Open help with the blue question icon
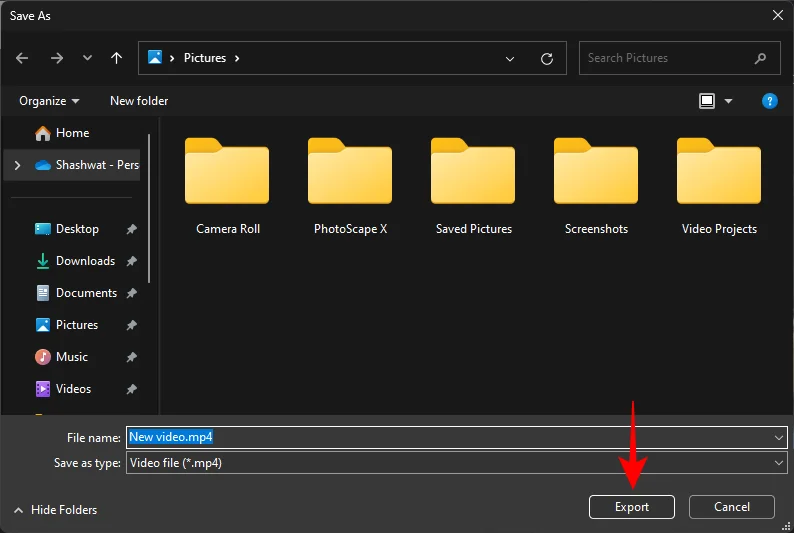Image resolution: width=794 pixels, height=533 pixels. 770,101
